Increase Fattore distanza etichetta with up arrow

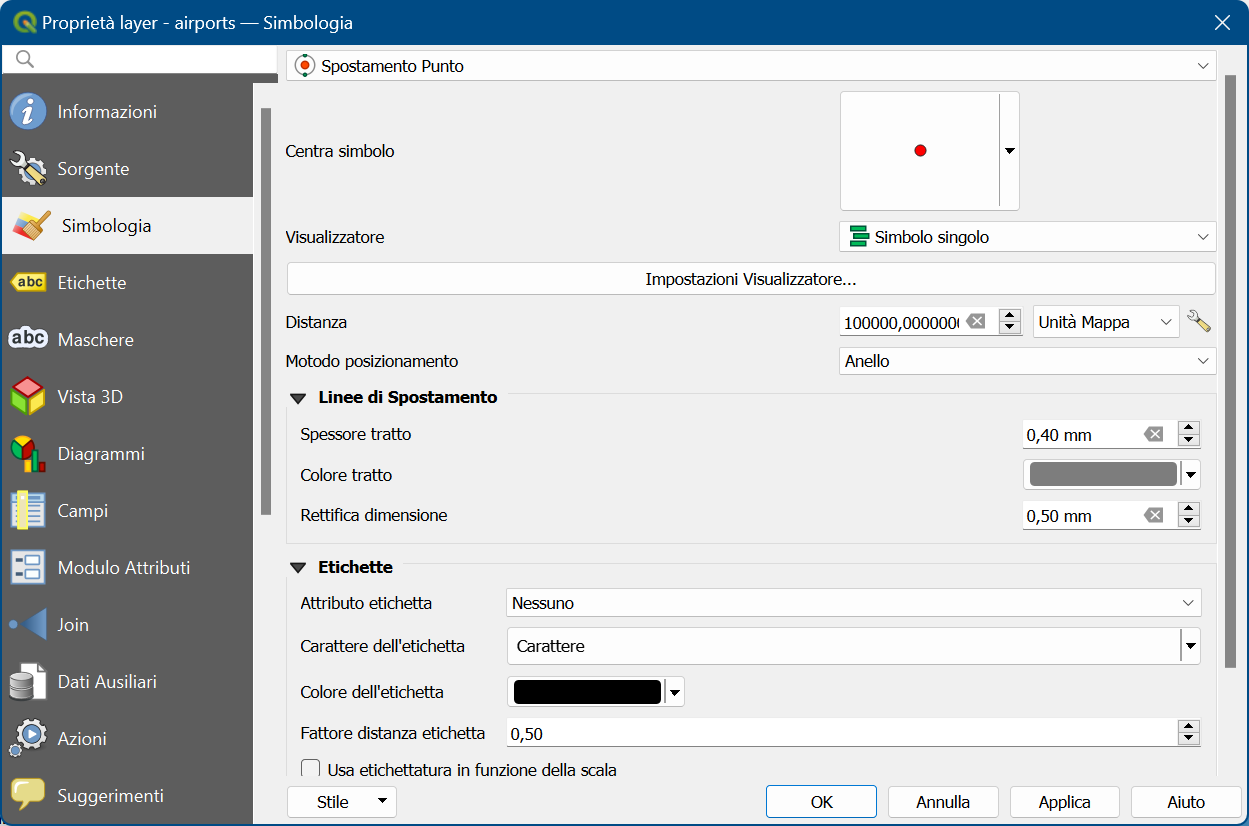click(x=1188, y=727)
